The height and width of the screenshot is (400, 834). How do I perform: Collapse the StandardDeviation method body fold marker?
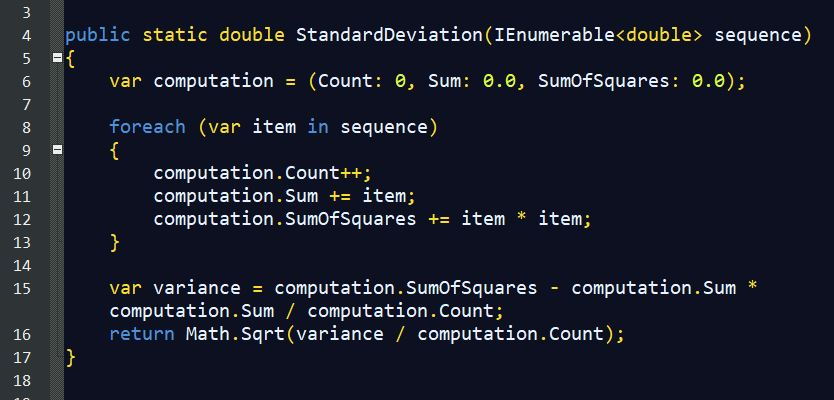point(57,58)
